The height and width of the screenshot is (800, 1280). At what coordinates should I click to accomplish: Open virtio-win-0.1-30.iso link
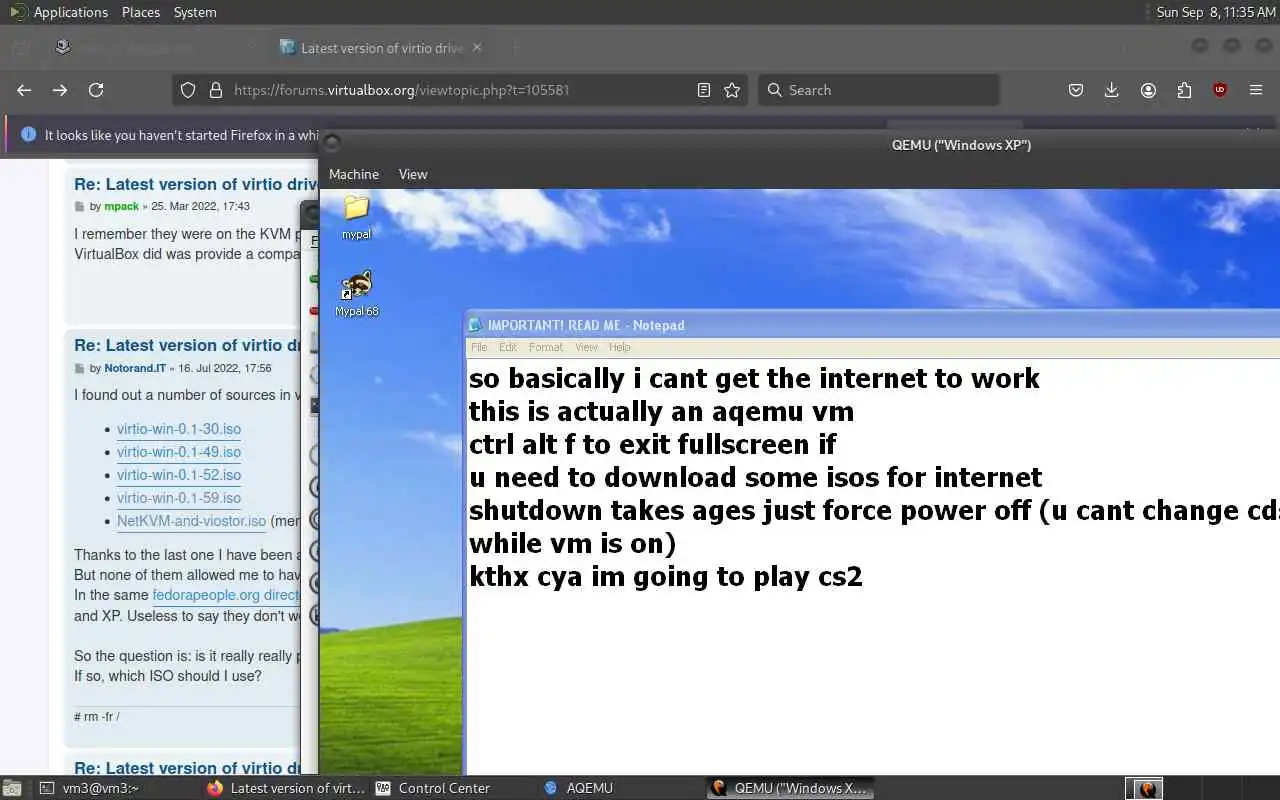(179, 429)
